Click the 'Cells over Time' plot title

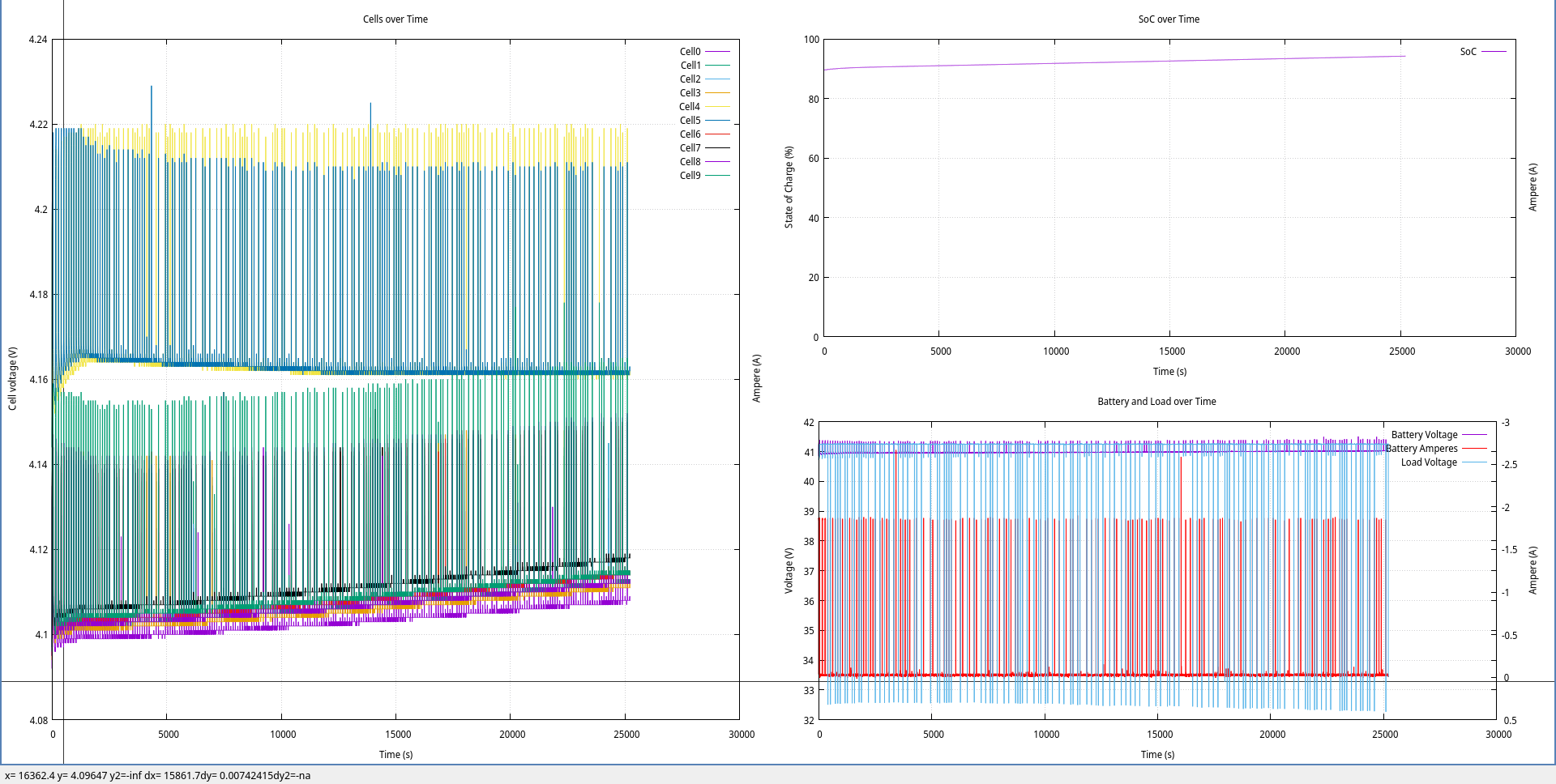click(x=395, y=19)
